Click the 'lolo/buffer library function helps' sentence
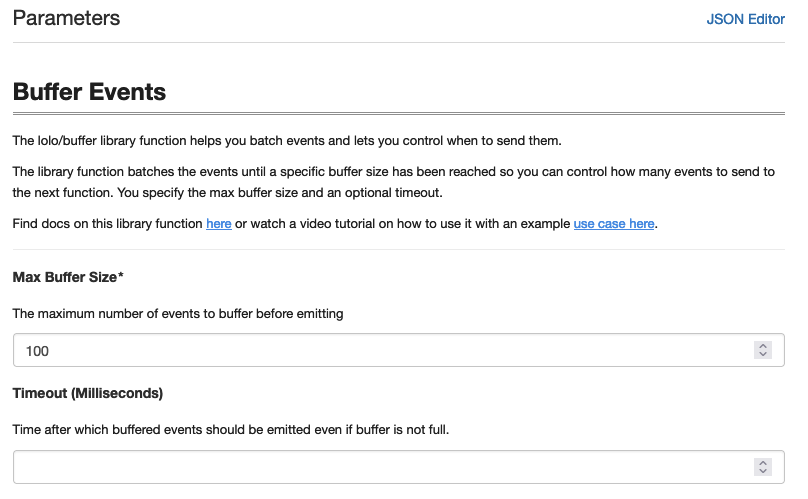This screenshot has width=808, height=499. (x=287, y=141)
